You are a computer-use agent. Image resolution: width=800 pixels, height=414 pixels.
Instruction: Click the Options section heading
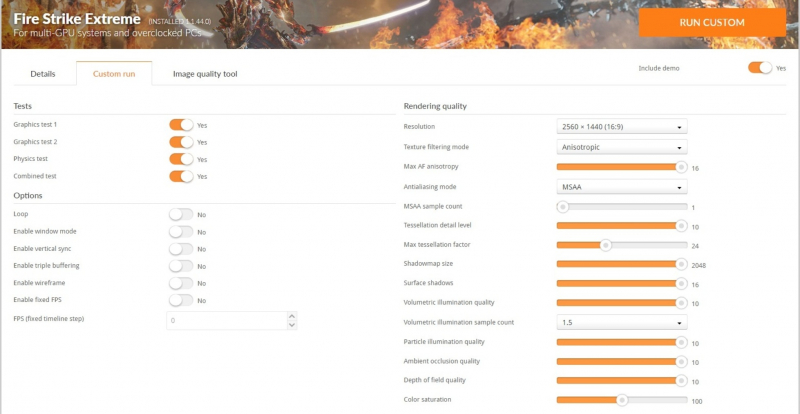coord(28,196)
